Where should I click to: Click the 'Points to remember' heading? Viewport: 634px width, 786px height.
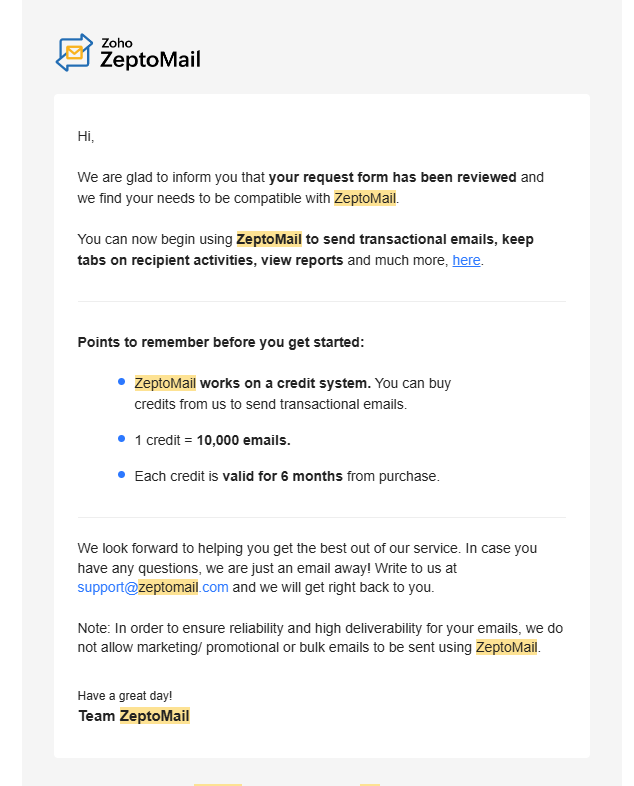221,342
